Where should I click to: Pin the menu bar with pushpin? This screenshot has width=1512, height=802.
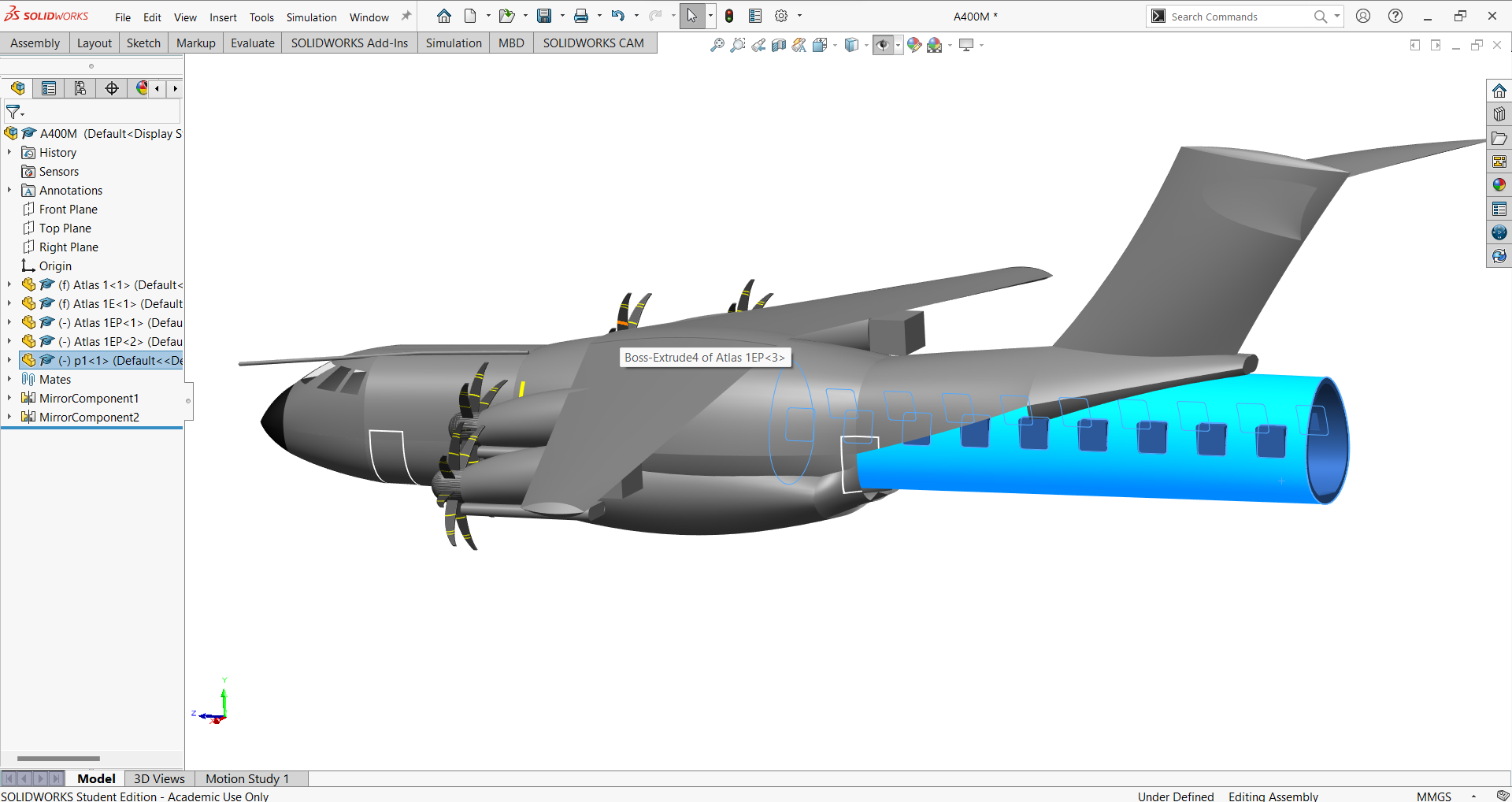[x=406, y=16]
